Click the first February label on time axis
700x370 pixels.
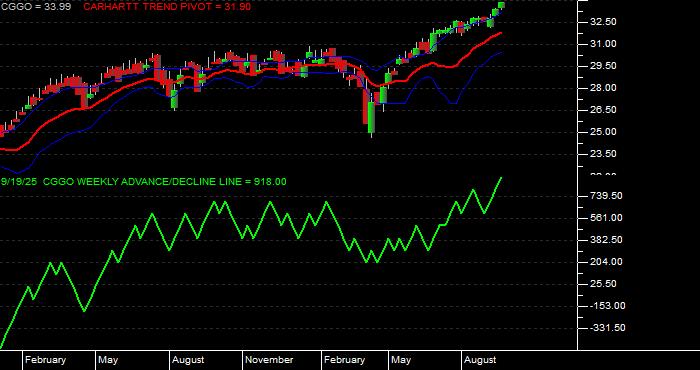point(45,360)
